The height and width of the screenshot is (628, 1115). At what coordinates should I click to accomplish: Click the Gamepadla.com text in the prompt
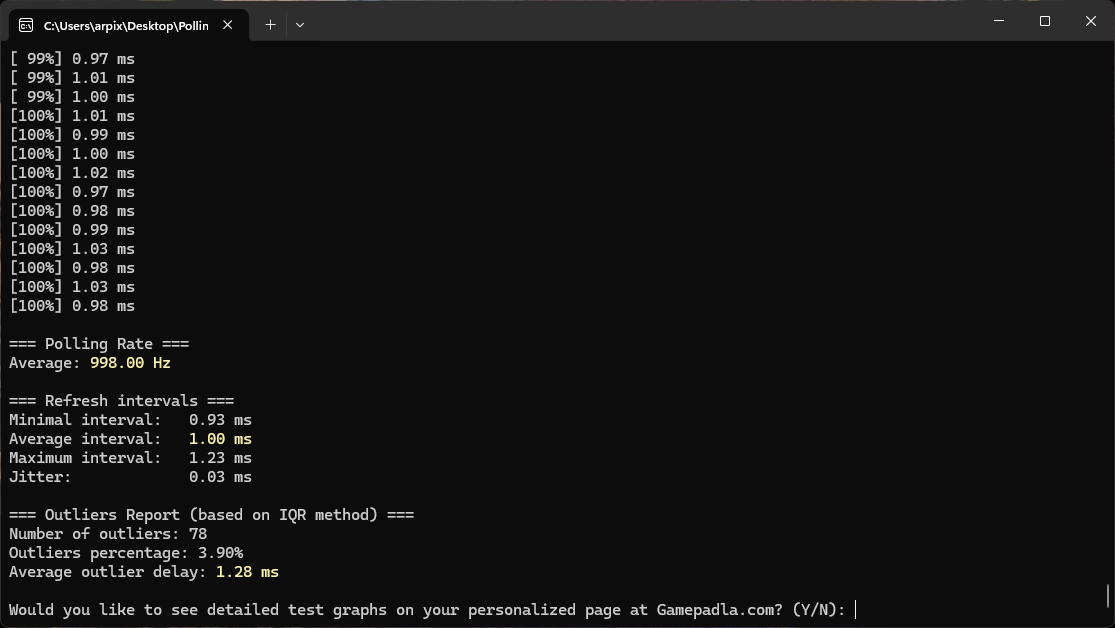point(719,610)
